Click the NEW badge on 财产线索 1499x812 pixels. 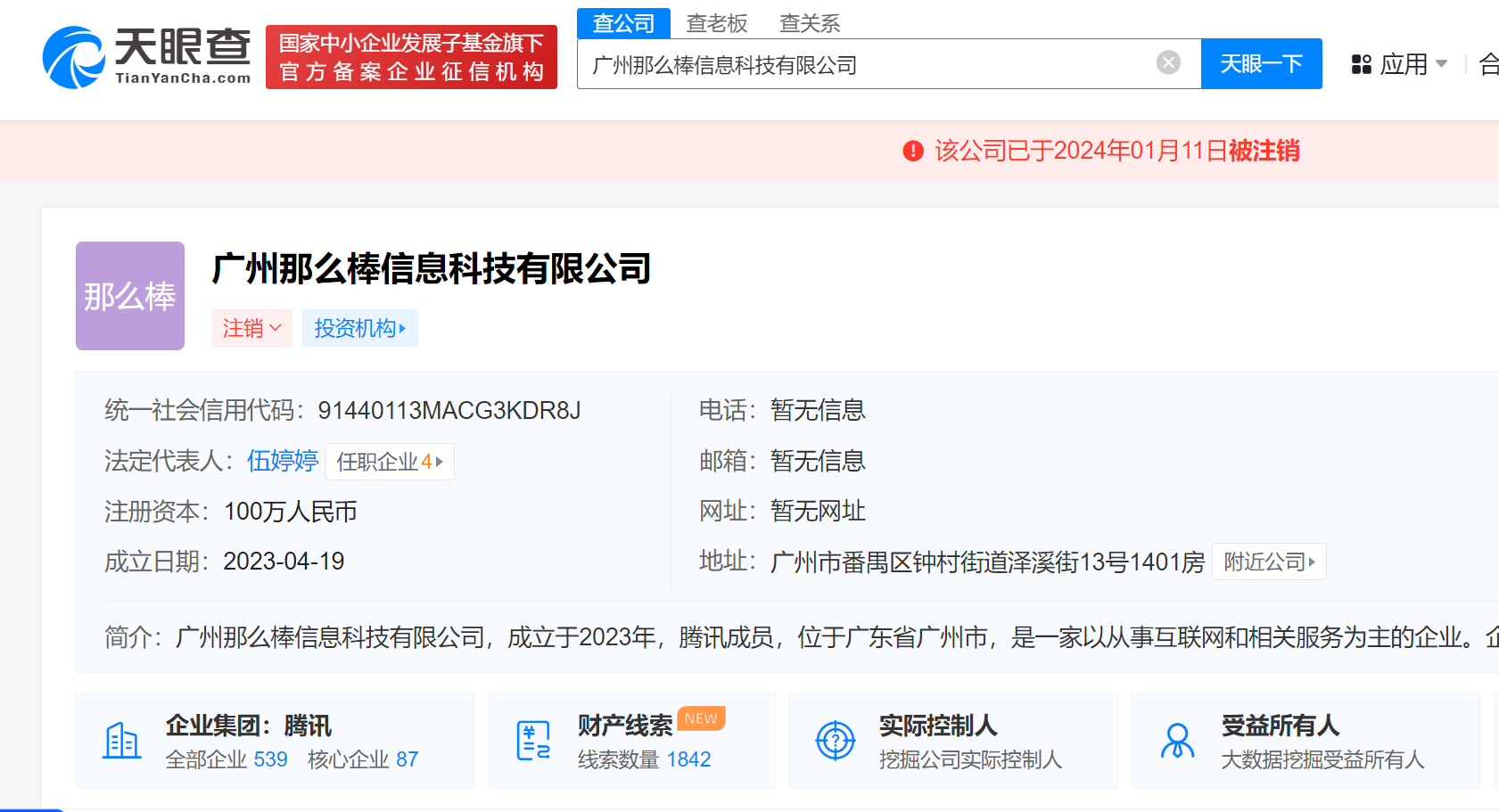coord(701,718)
